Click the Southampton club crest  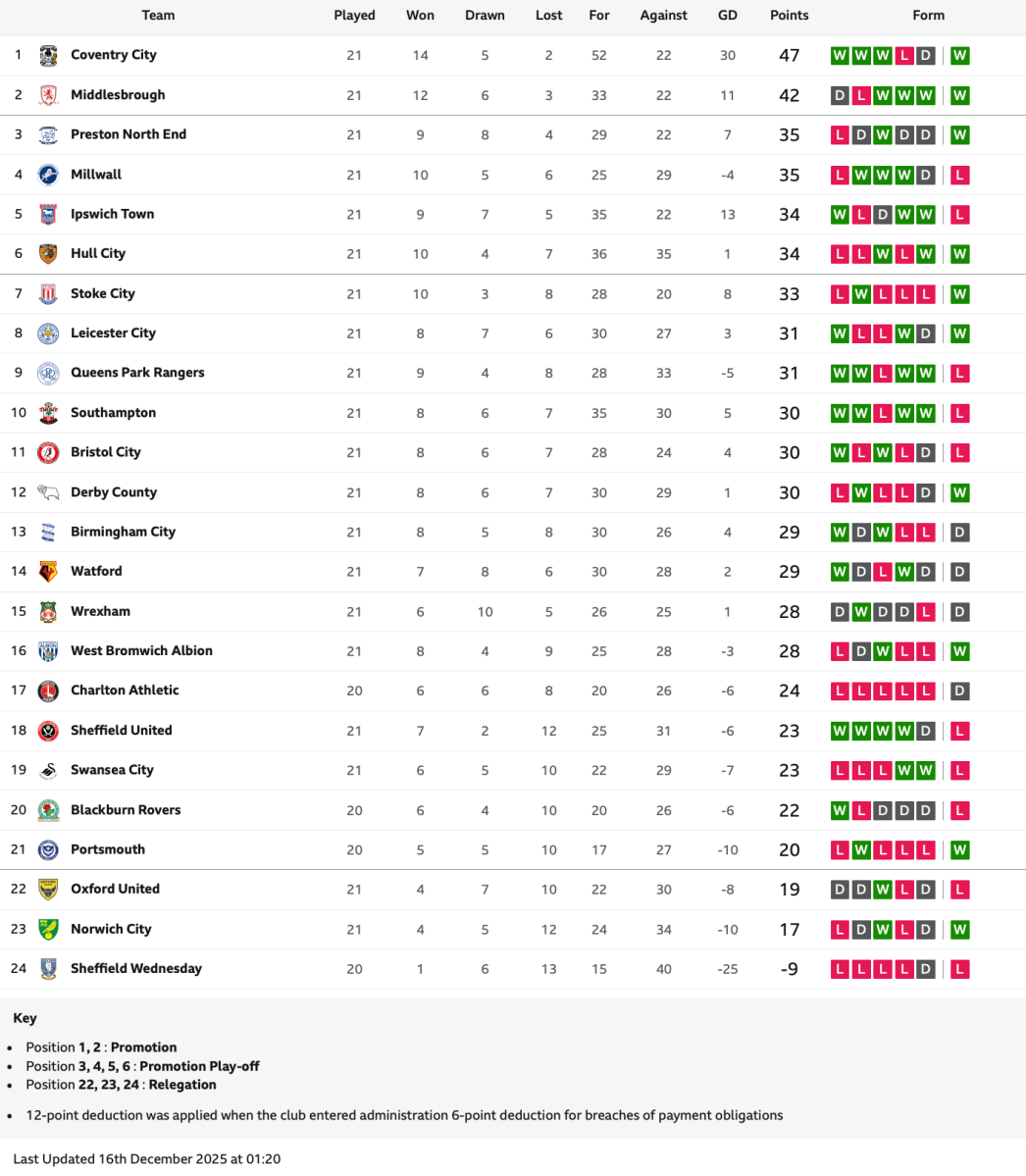tap(48, 413)
